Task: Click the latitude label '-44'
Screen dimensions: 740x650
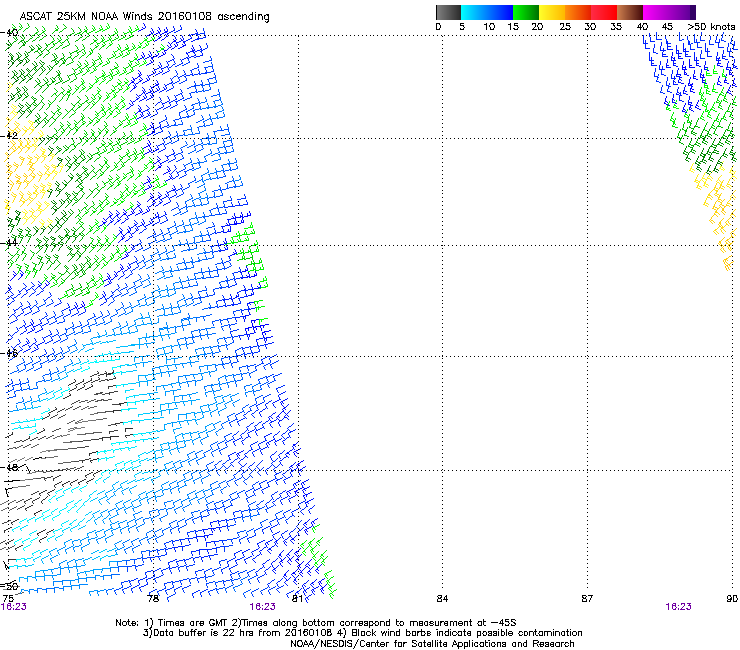Action: click(x=9, y=243)
